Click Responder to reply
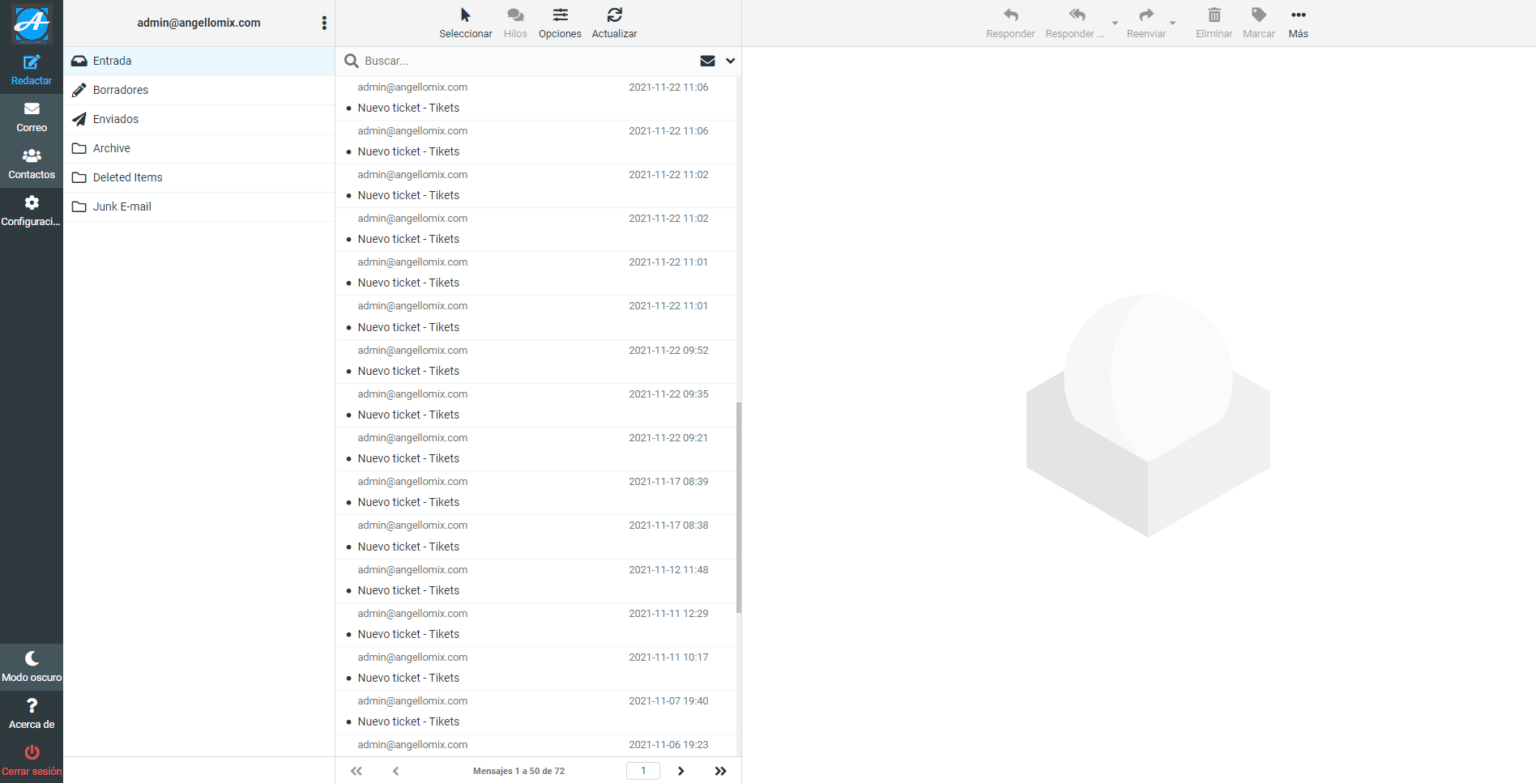 (x=1010, y=15)
